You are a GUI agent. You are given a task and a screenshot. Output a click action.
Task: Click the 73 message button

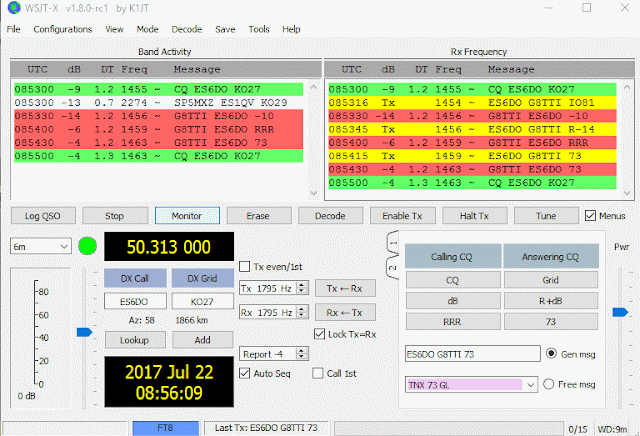tap(551, 322)
